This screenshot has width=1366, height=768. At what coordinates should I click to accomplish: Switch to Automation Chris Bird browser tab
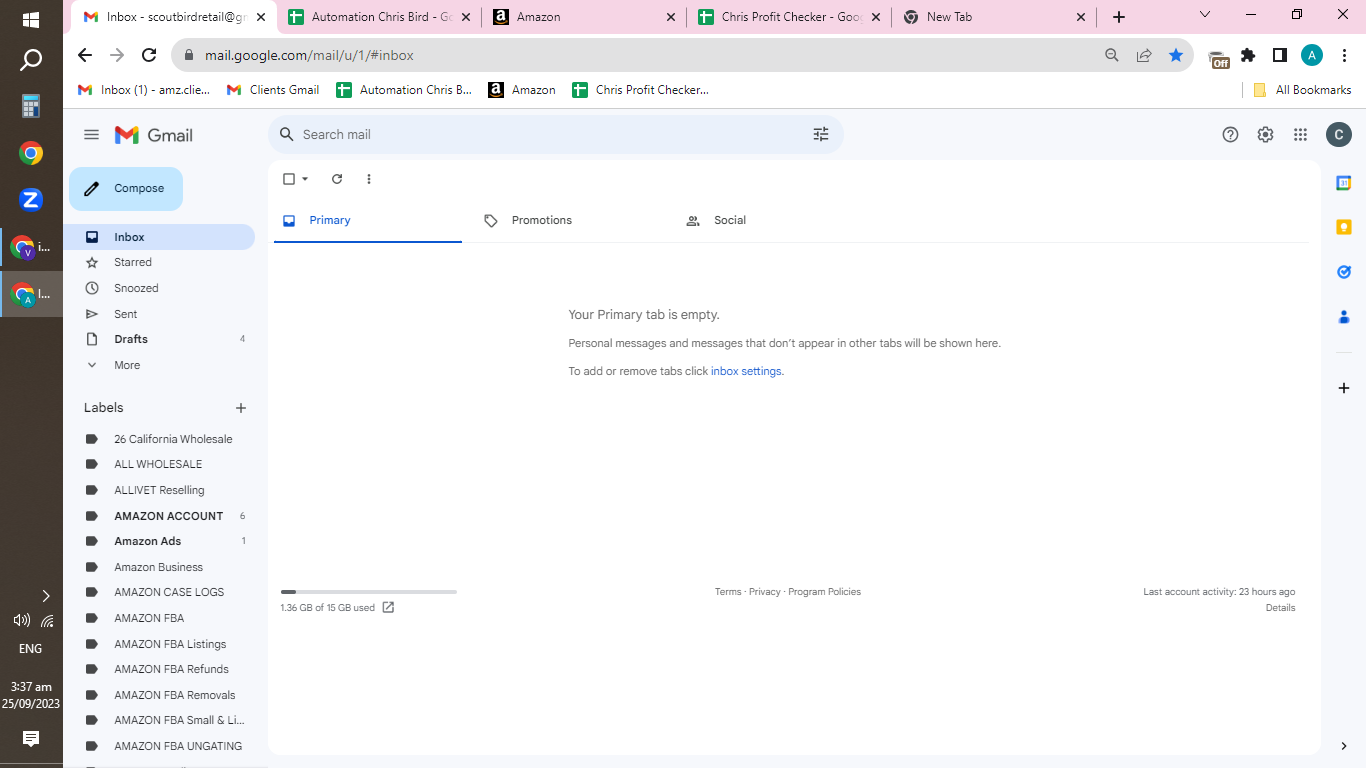point(378,17)
